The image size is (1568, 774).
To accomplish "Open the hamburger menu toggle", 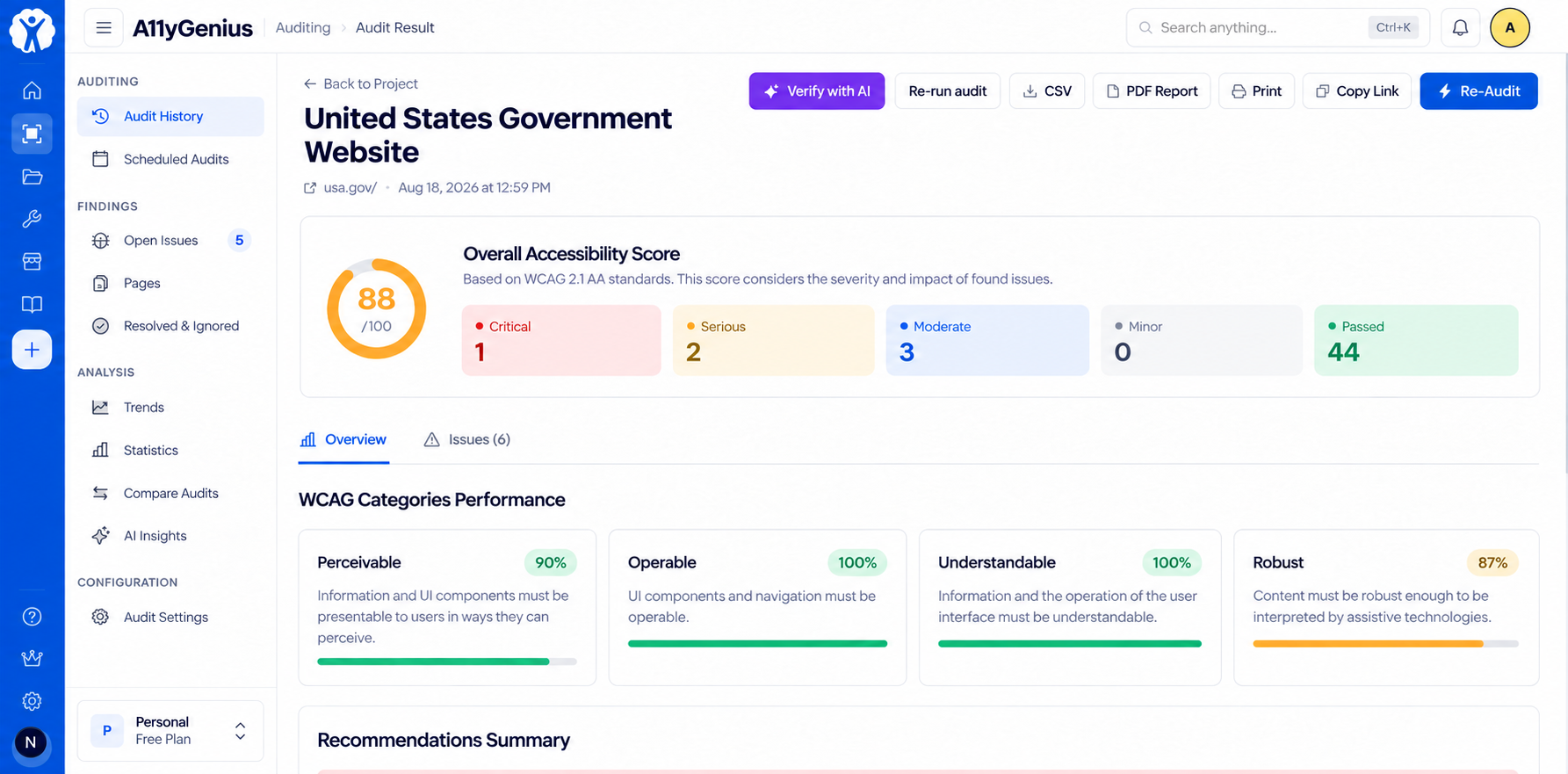I will pyautogui.click(x=104, y=27).
